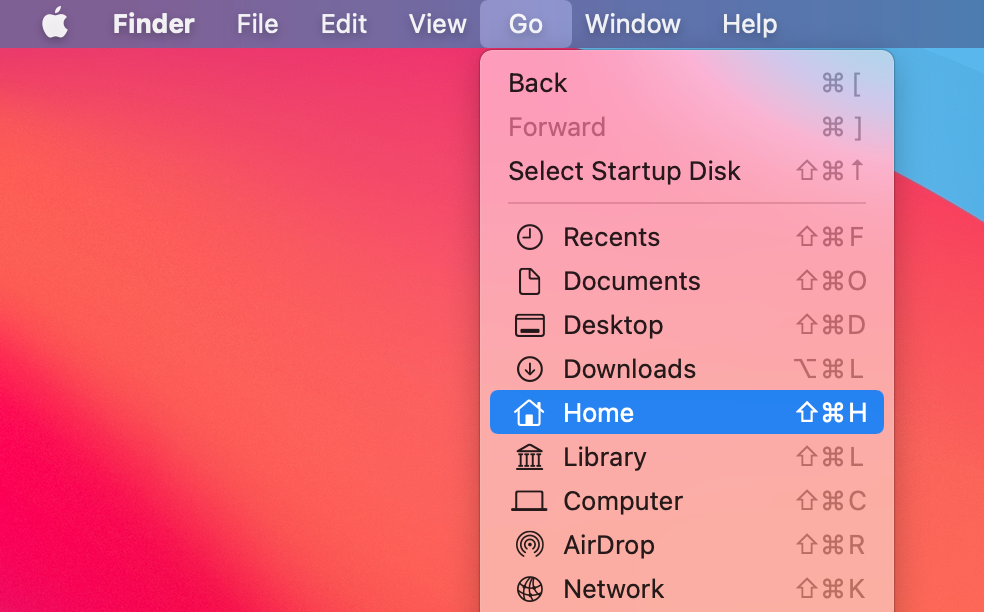984x612 pixels.
Task: Click the Network globe icon
Action: point(530,589)
